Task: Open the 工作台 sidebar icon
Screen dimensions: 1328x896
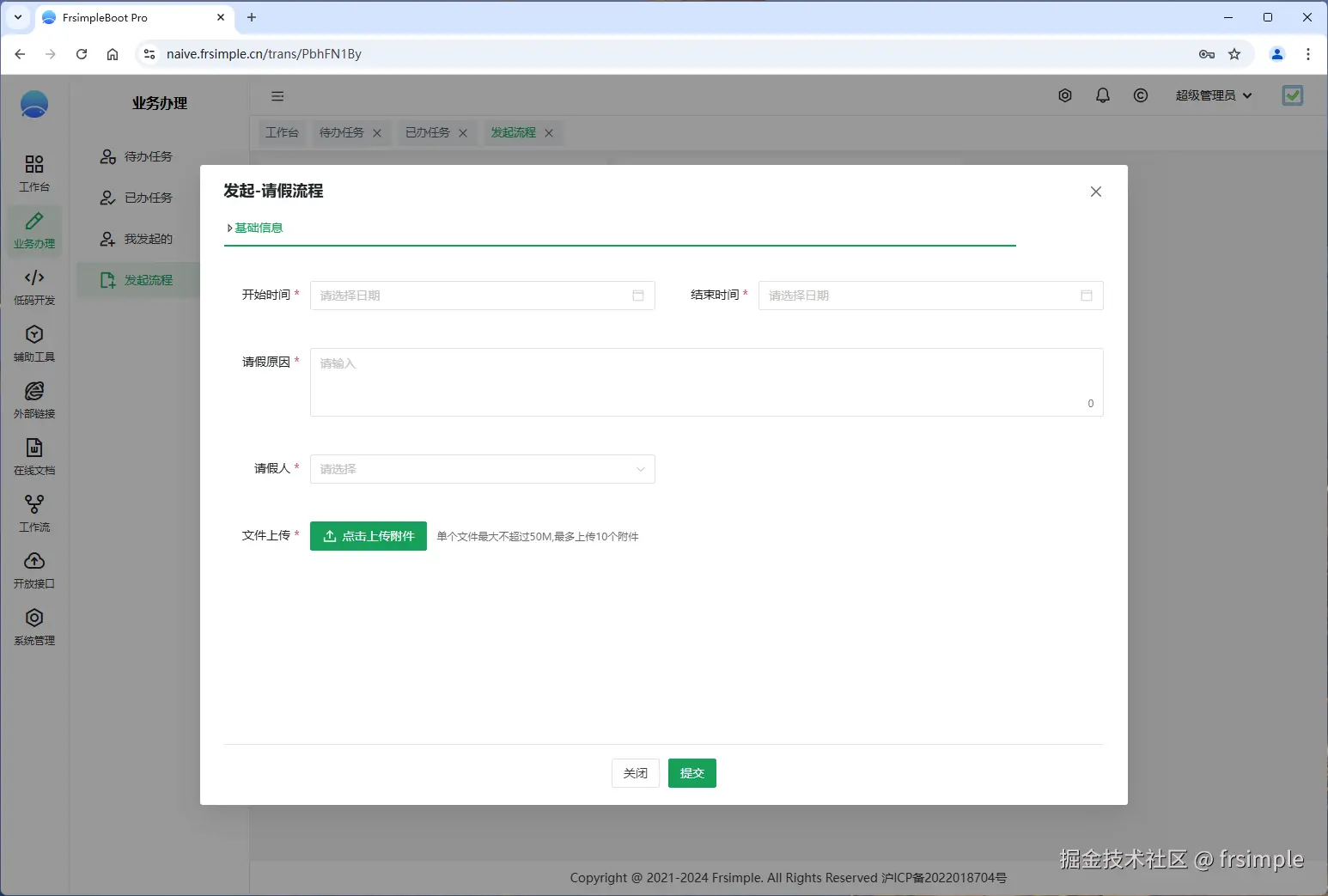Action: tap(34, 172)
